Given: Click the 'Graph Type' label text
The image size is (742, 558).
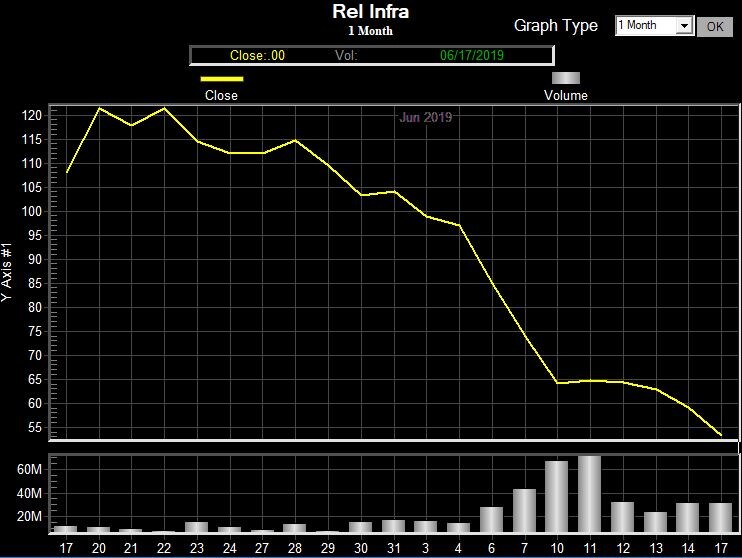Looking at the screenshot, I should click(x=556, y=25).
